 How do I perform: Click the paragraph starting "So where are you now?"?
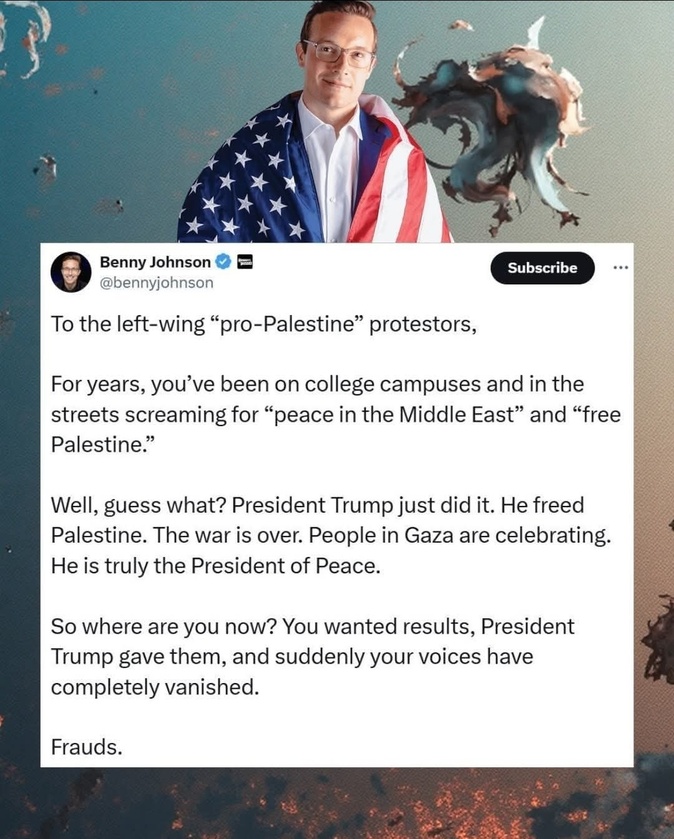point(313,657)
